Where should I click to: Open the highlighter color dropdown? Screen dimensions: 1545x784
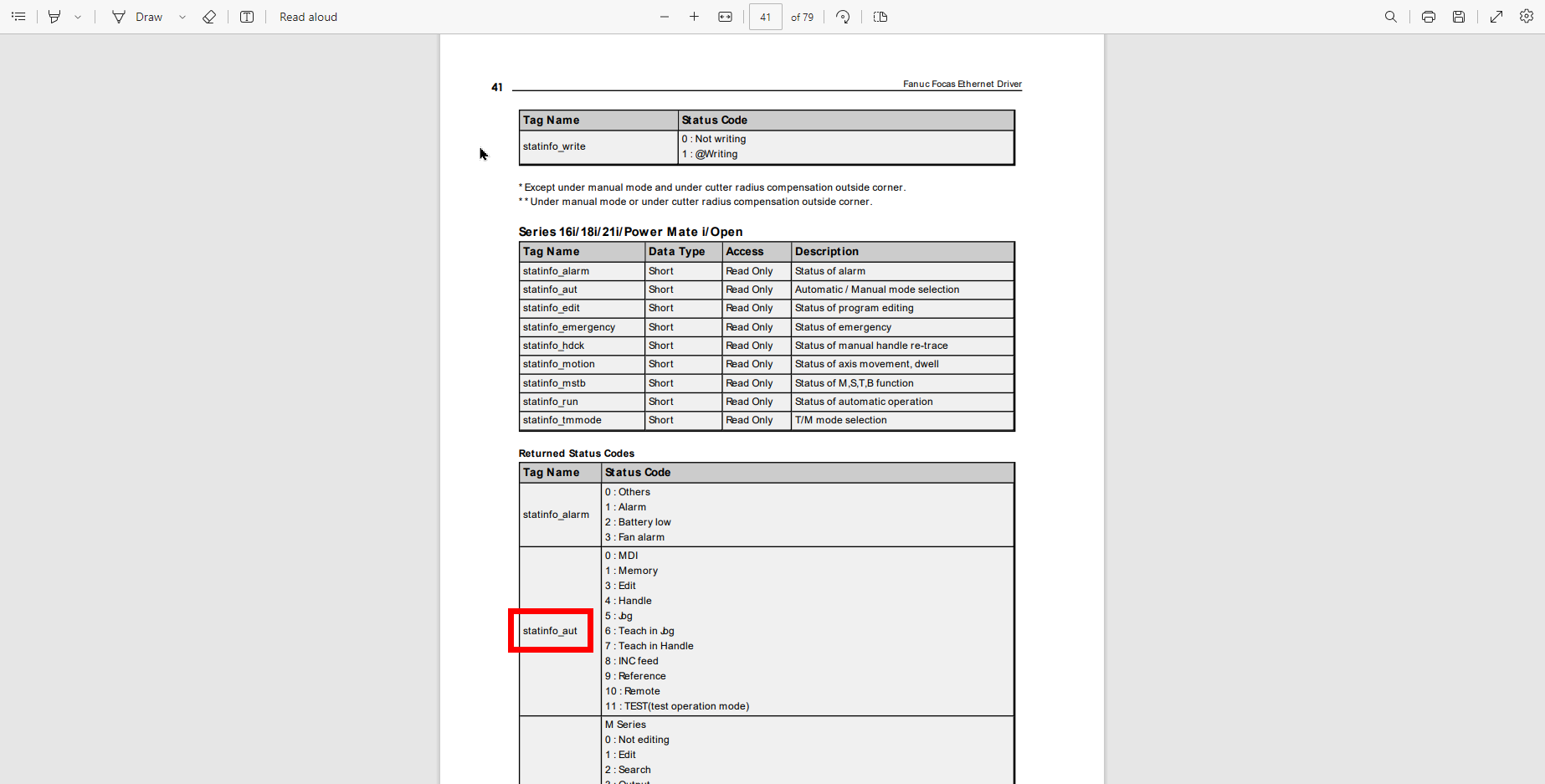coord(79,17)
